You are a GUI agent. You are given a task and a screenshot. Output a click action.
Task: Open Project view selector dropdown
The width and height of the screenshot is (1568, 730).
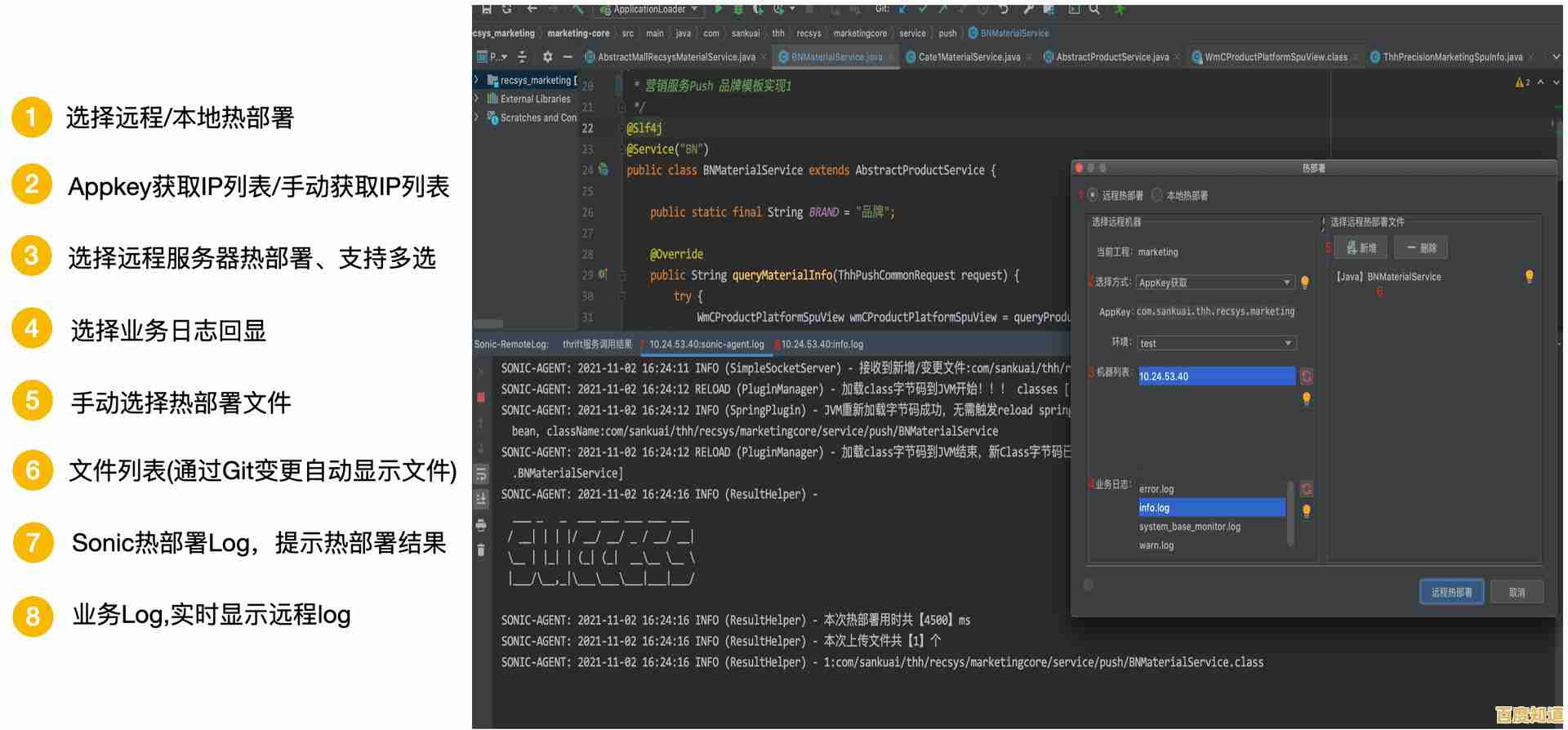[x=492, y=56]
